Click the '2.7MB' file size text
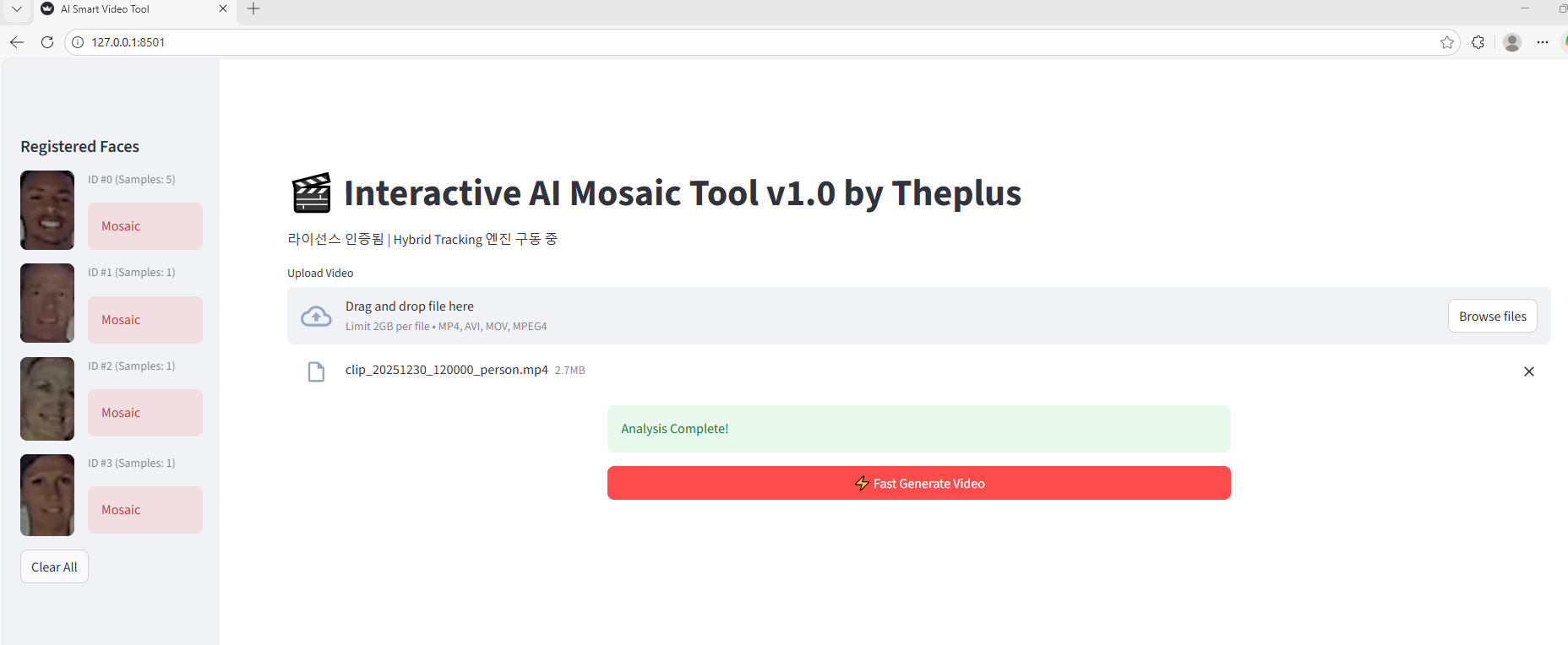 [570, 371]
